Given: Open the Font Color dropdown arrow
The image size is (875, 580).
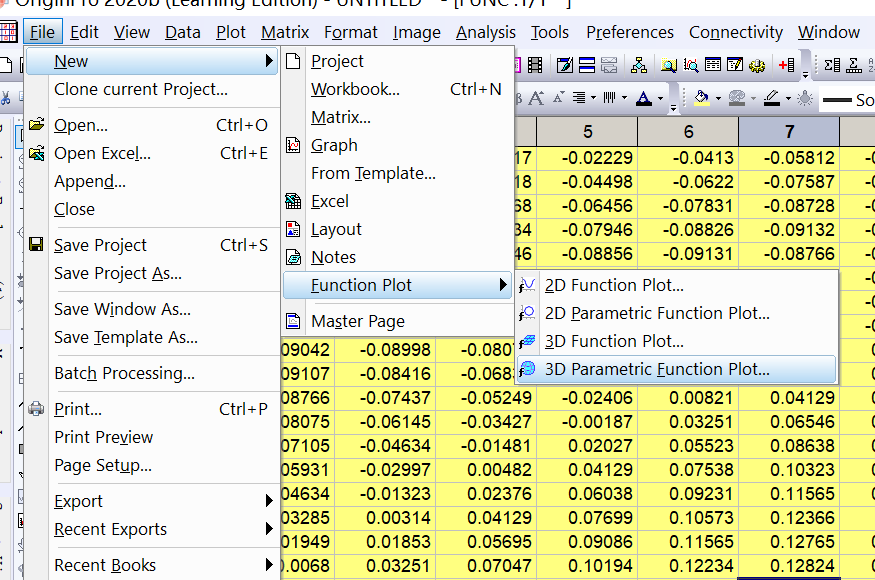Looking at the screenshot, I should (x=658, y=98).
